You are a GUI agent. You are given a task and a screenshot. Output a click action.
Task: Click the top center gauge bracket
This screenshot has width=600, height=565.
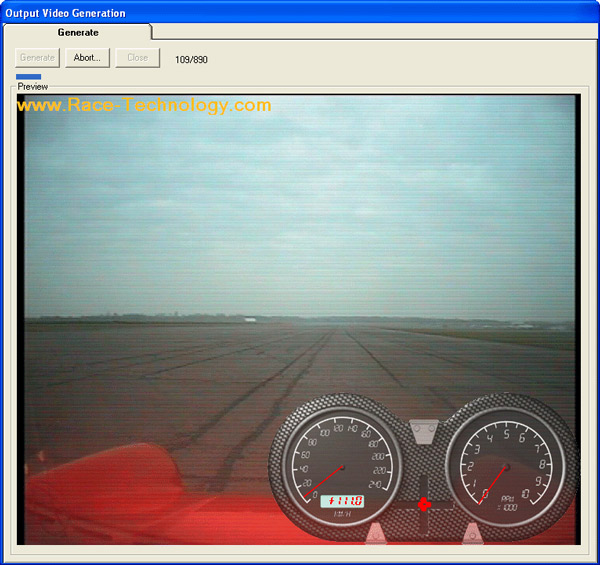[424, 430]
